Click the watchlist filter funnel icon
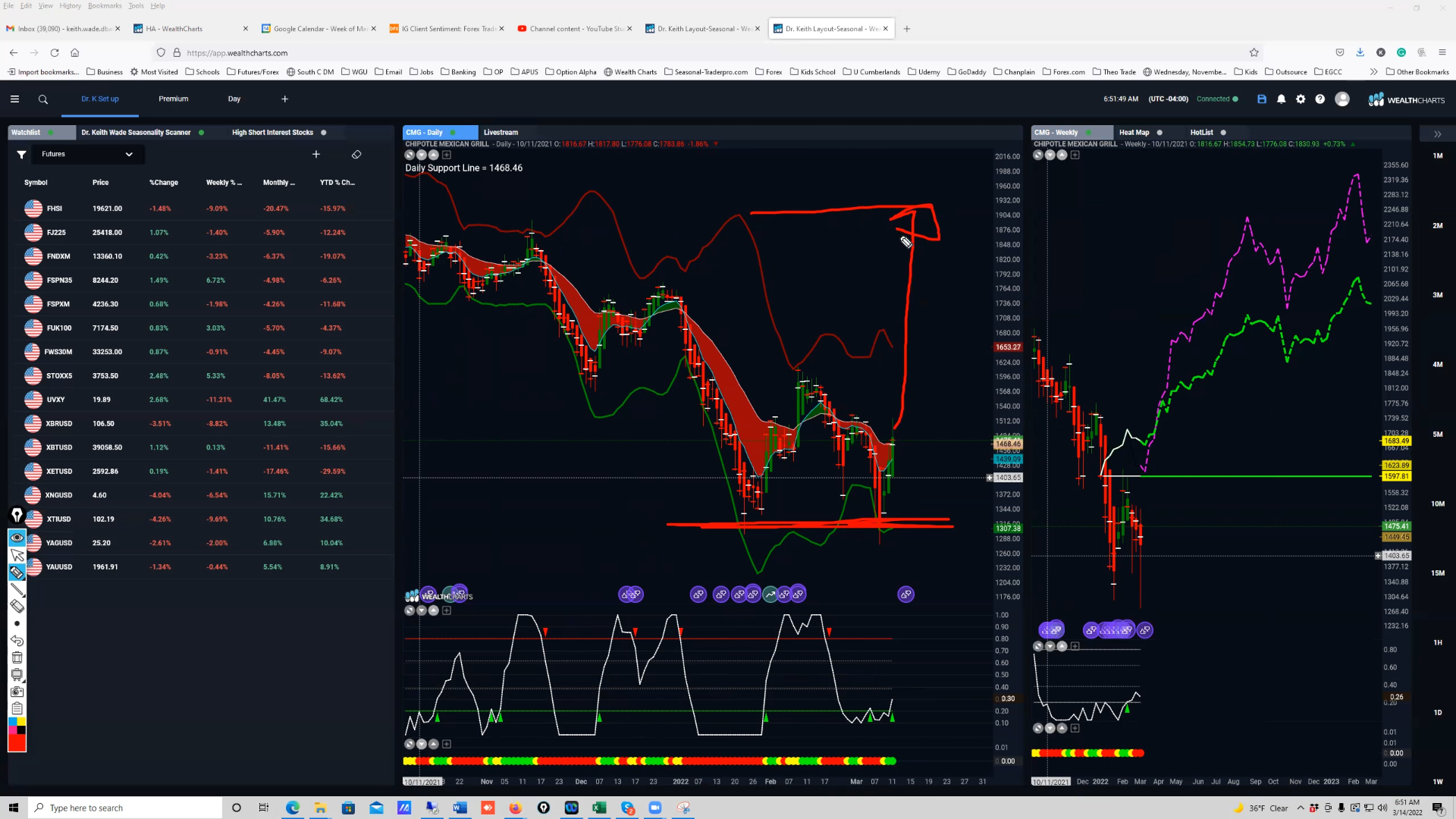Viewport: 1456px width, 819px height. [x=22, y=155]
